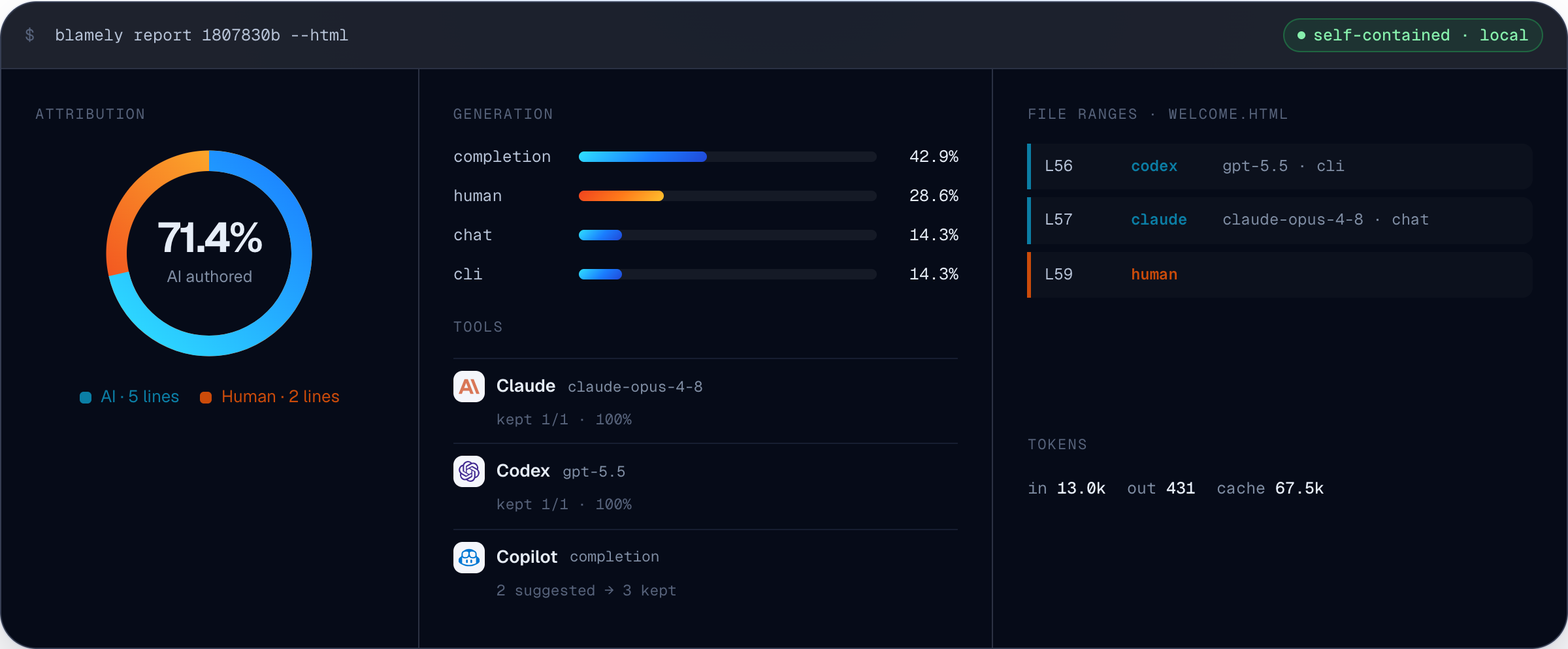Click the 'cache 67.5k' token value
1568x649 pixels.
click(x=1270, y=488)
